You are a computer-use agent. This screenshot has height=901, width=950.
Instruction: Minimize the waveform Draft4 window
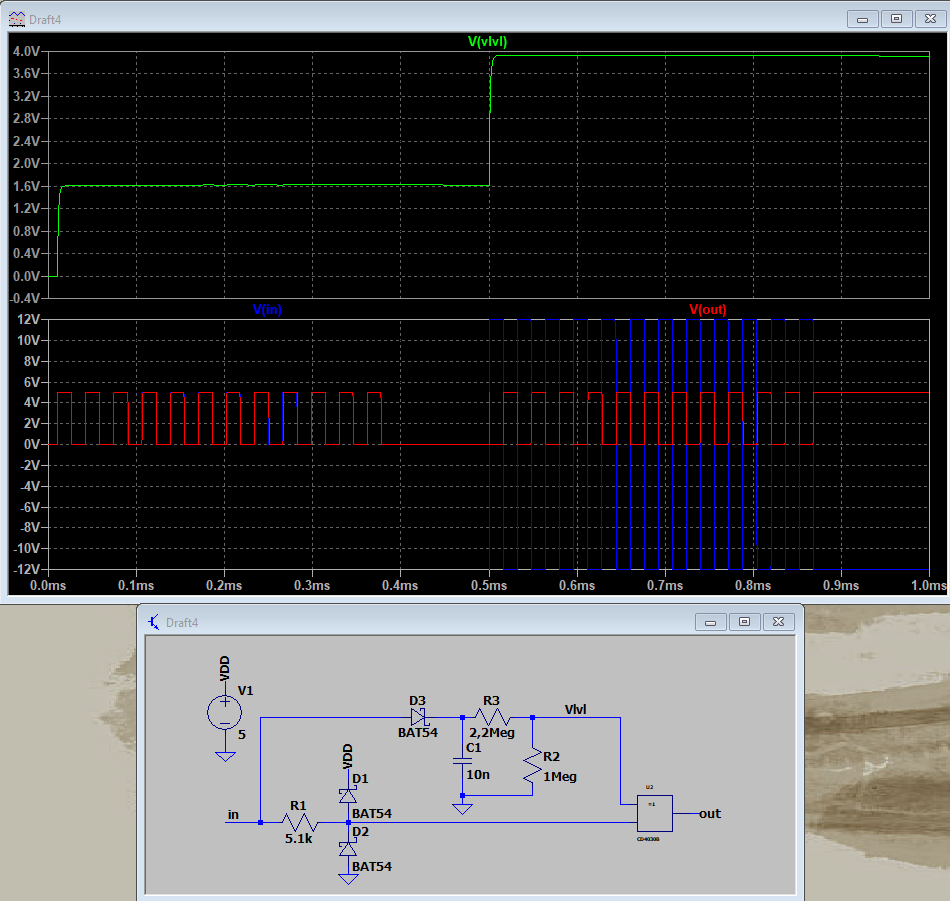(863, 19)
